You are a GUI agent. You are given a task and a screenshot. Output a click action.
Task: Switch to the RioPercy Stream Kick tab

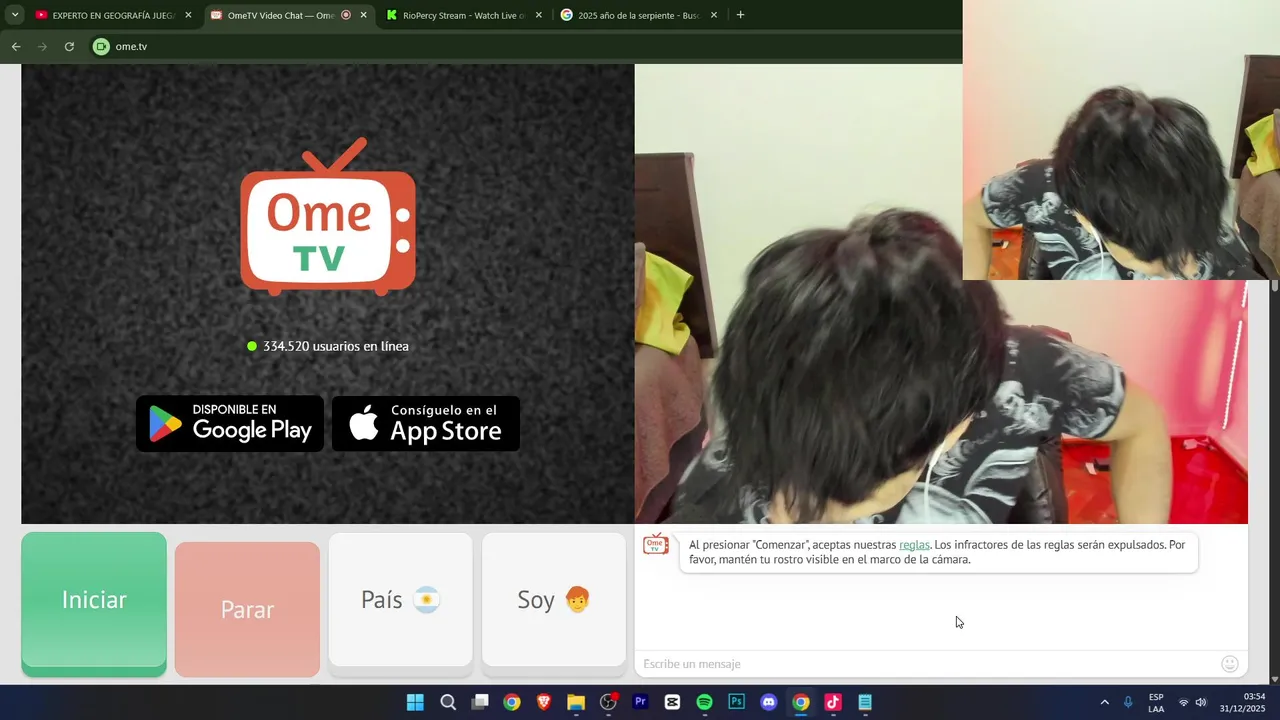click(465, 15)
